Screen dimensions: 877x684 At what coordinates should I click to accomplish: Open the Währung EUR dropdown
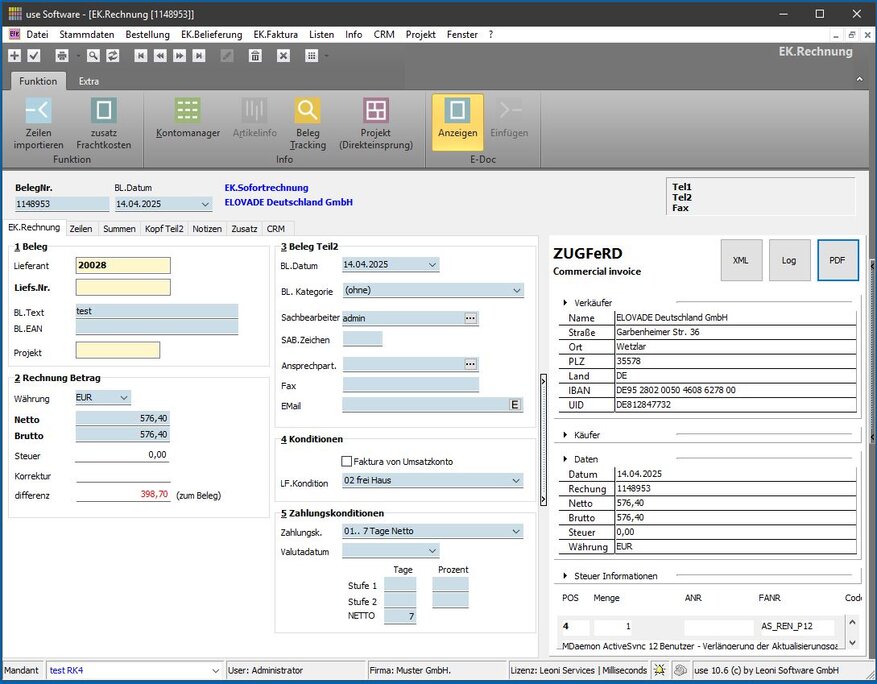124,398
